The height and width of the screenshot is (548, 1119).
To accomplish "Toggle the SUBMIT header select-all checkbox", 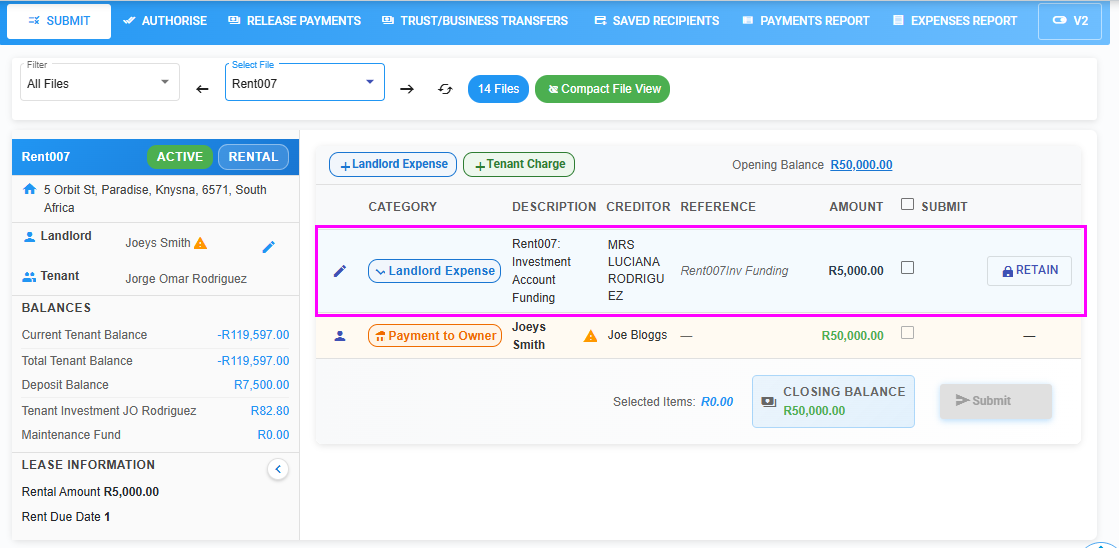I will point(907,205).
